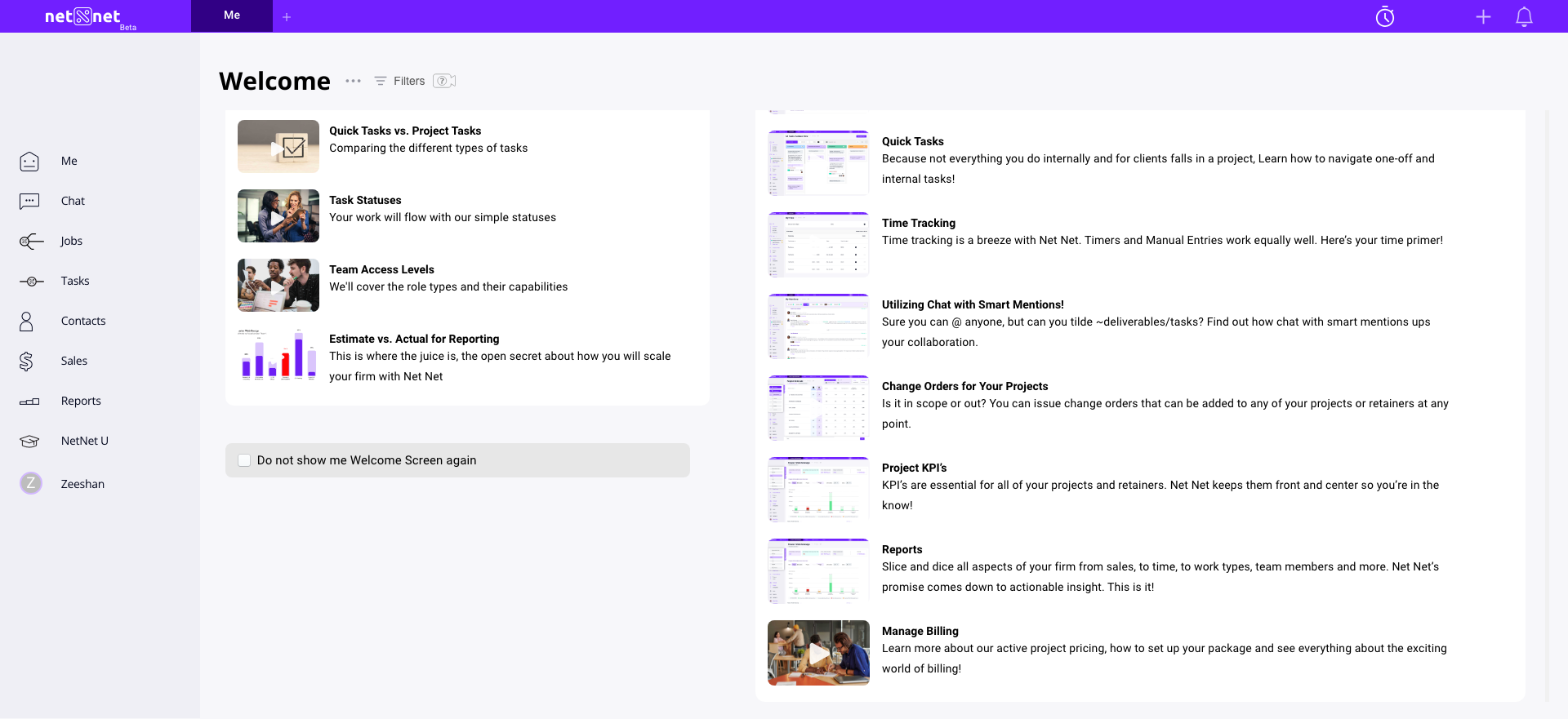Play Quick Tasks vs. Project Tasks video thumbnail
The image size is (1568, 719).
point(278,147)
